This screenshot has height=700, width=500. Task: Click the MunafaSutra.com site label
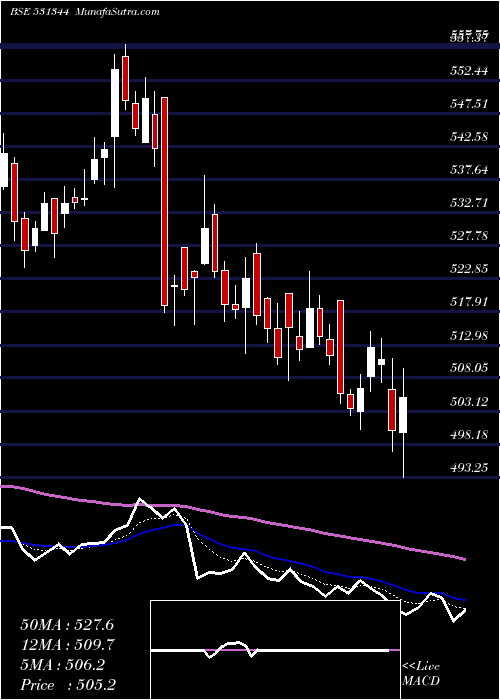(x=118, y=12)
